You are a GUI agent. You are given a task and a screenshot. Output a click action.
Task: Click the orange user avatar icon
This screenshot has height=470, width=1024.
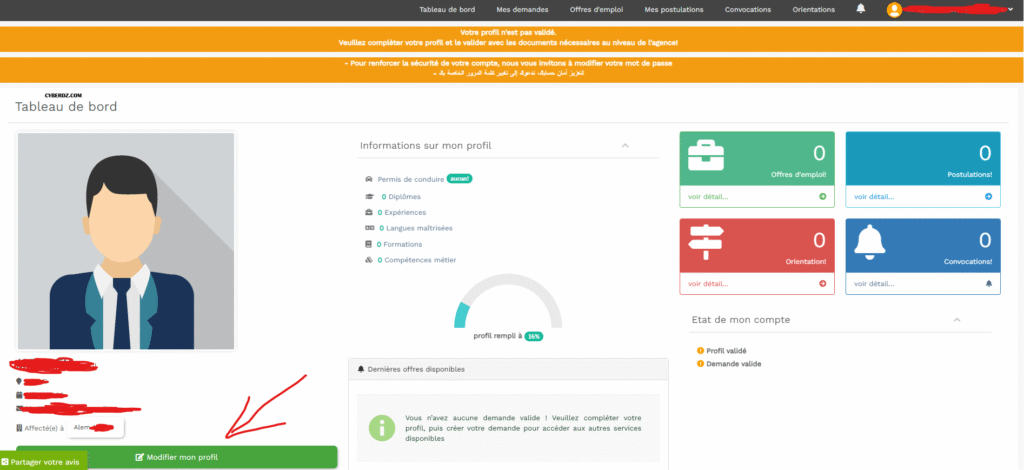click(x=894, y=9)
